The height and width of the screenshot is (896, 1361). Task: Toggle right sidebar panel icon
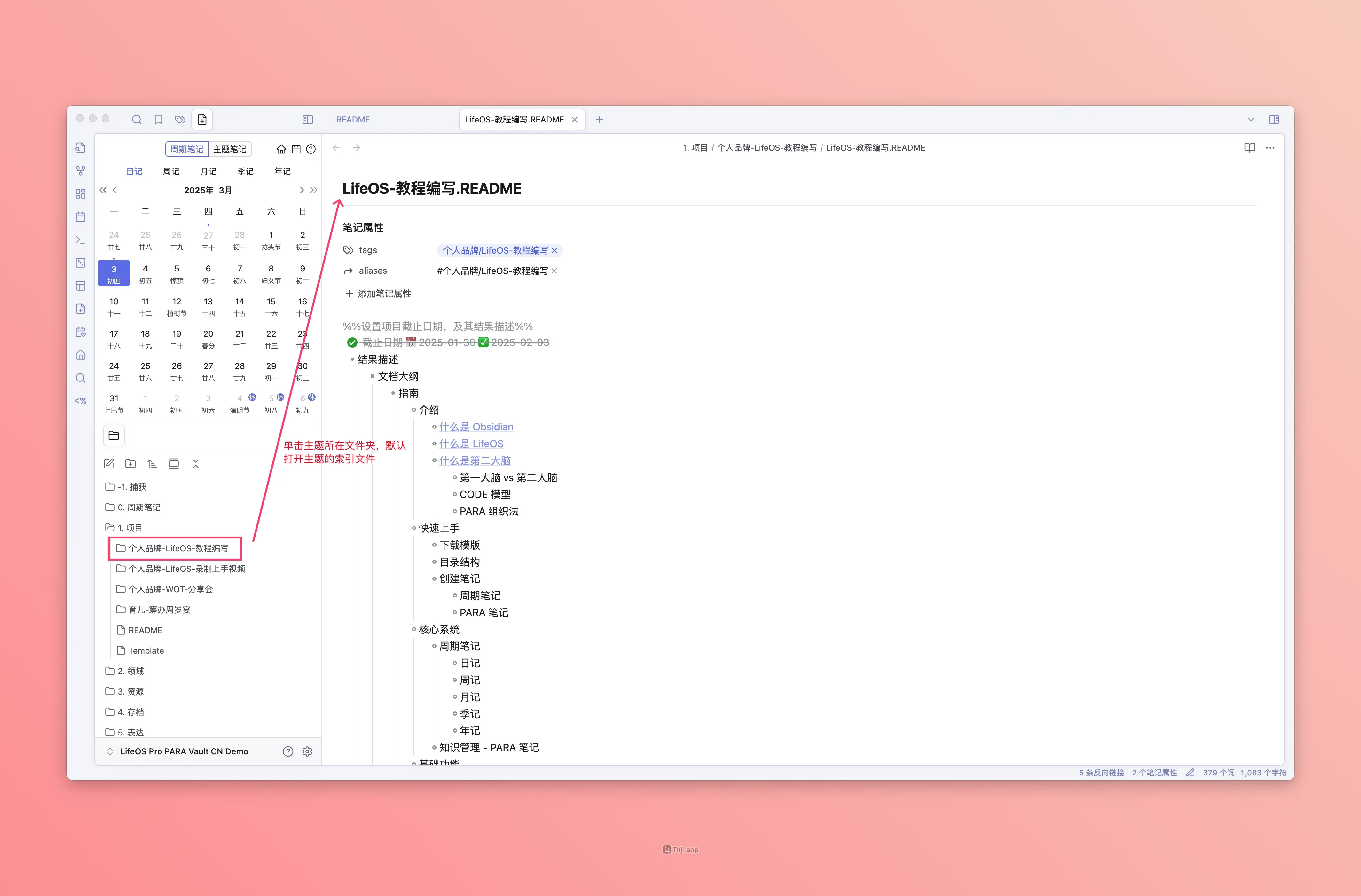coord(1273,120)
